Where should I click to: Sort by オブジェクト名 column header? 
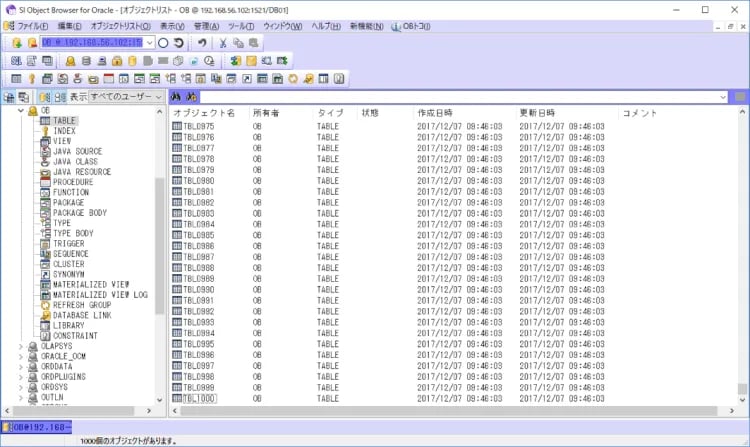[x=203, y=113]
